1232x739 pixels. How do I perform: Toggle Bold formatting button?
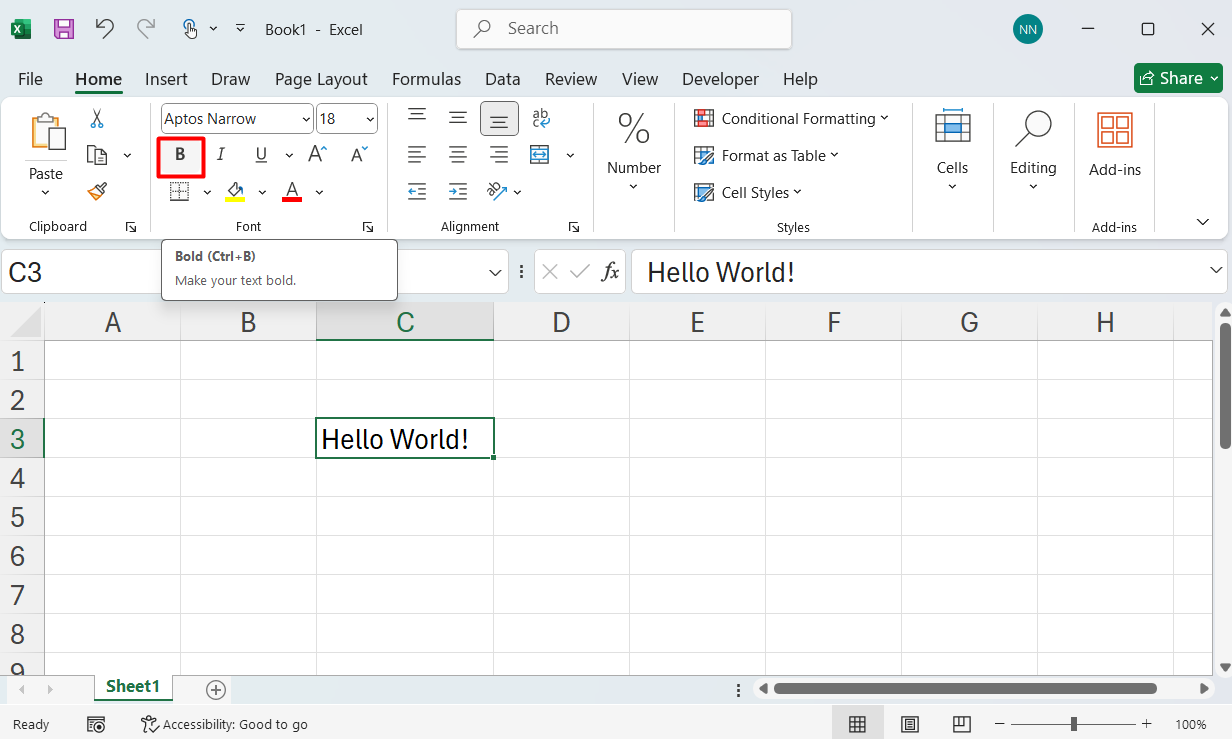(x=181, y=155)
